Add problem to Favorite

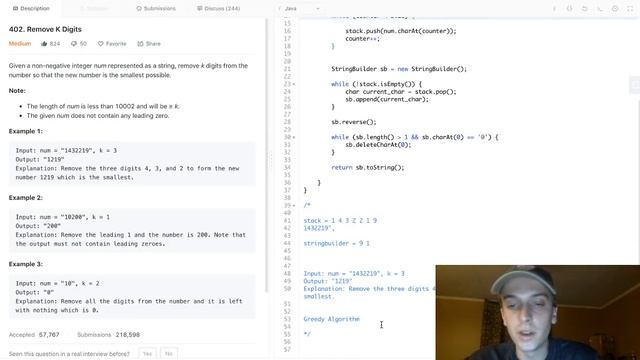click(112, 44)
